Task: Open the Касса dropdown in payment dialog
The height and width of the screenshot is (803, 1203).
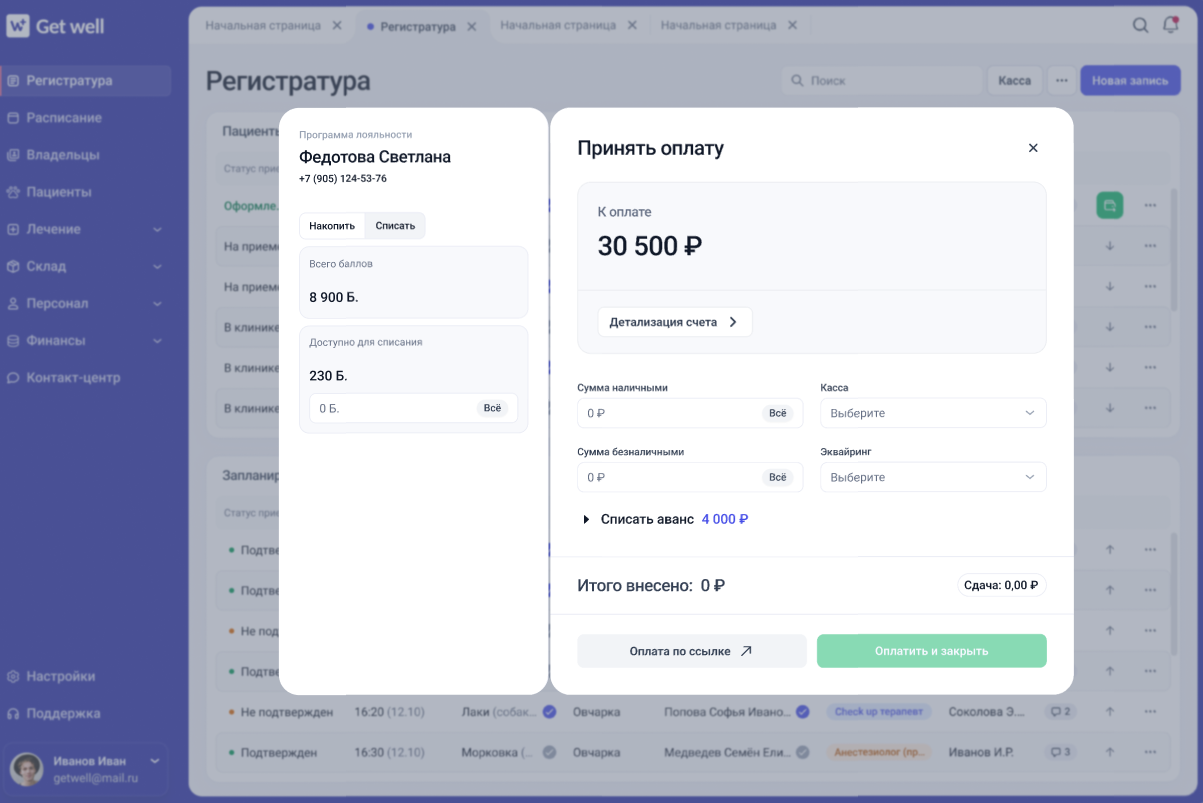Action: click(x=933, y=413)
